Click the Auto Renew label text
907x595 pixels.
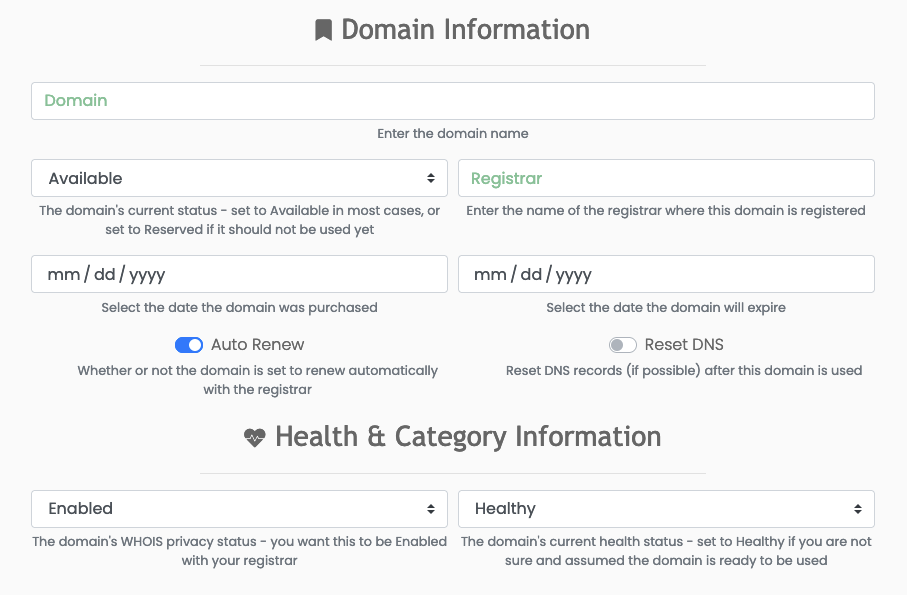tap(257, 345)
